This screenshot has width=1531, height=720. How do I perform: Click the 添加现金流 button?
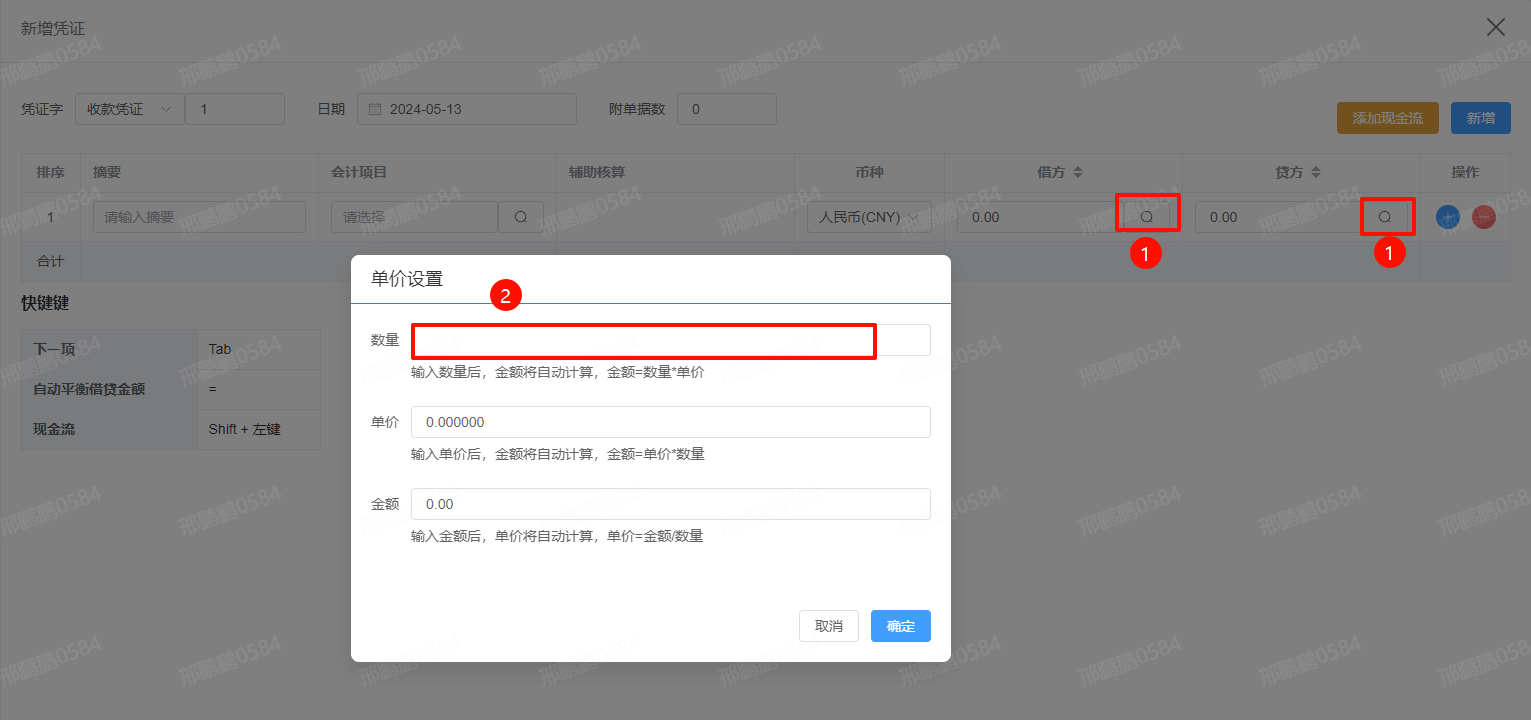(x=1387, y=118)
